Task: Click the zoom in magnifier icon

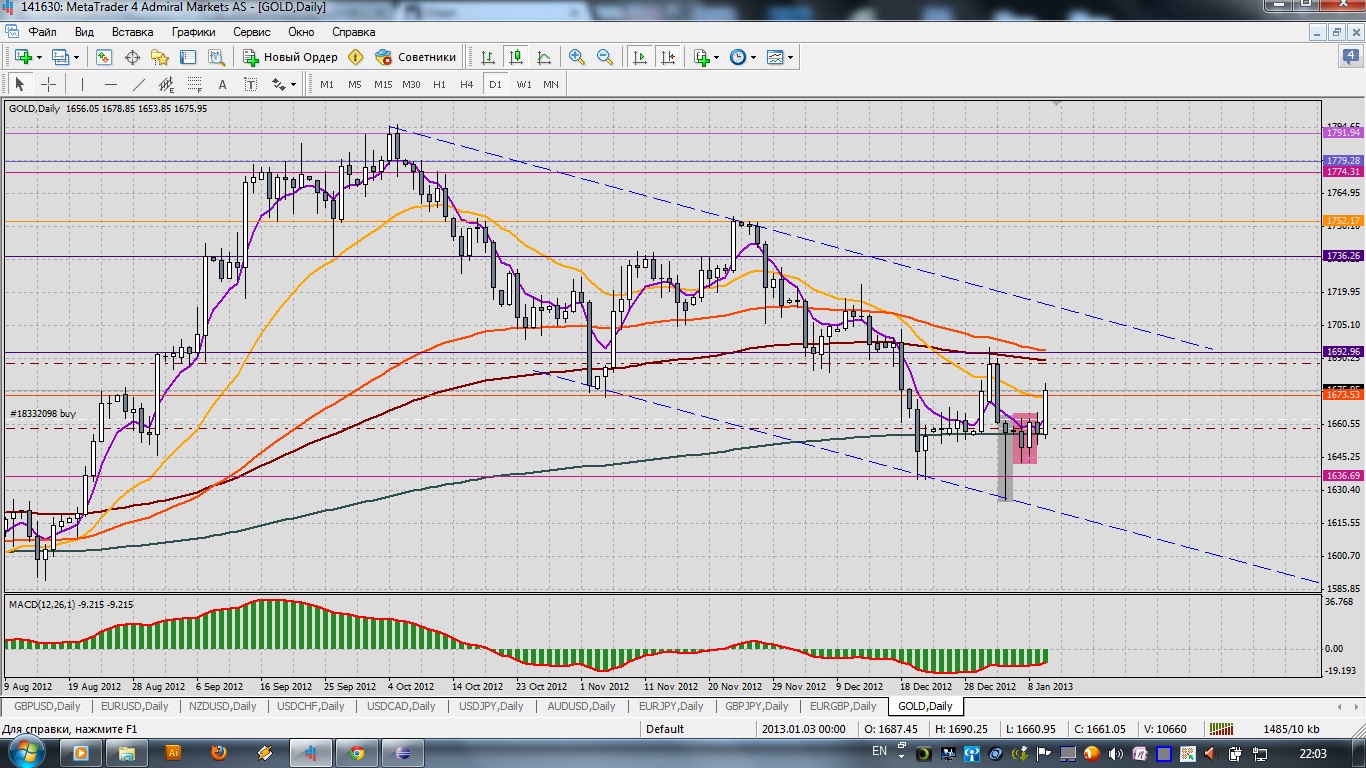Action: click(x=576, y=57)
